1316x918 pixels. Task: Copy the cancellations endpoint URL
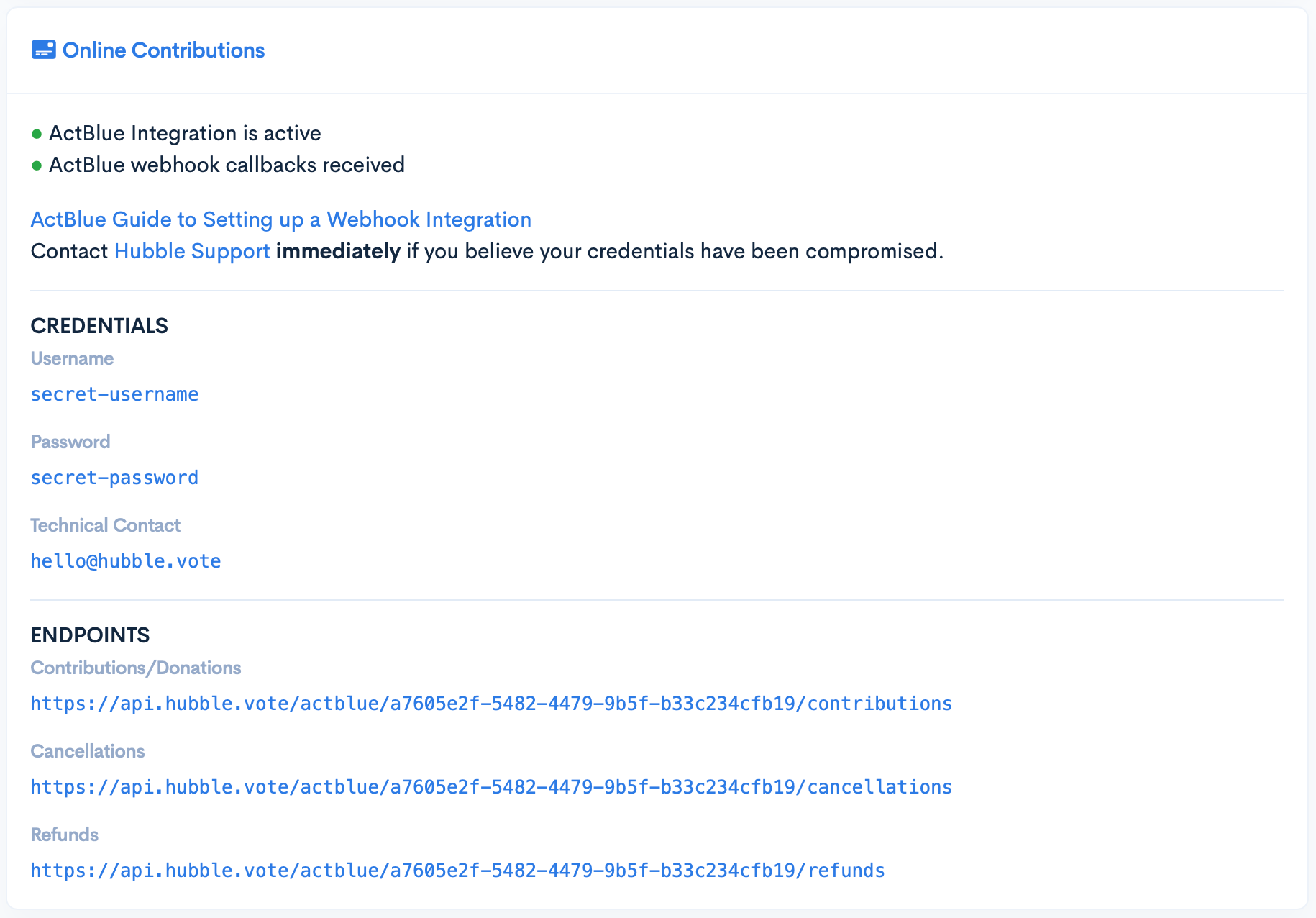491,787
